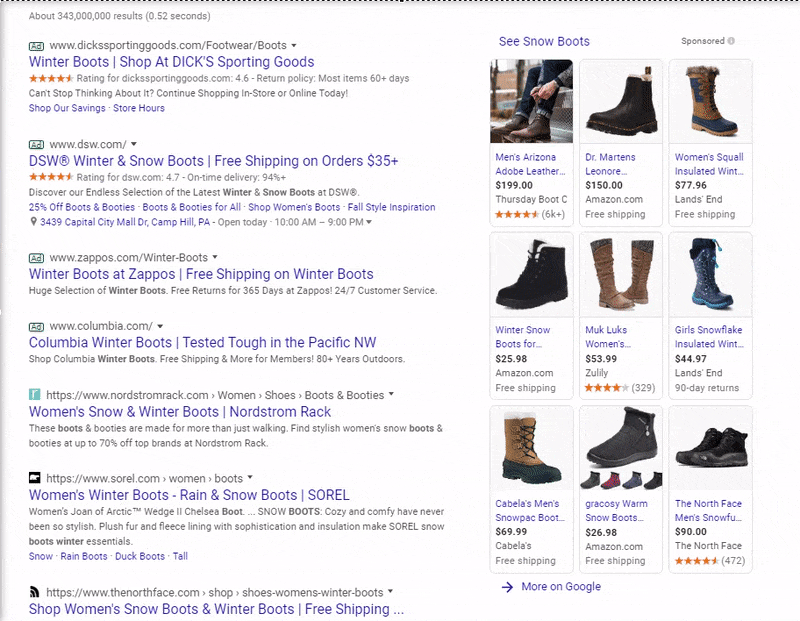
Task: Open Women's Snow & Winter Boots Nordstrom Rack
Action: click(x=180, y=412)
